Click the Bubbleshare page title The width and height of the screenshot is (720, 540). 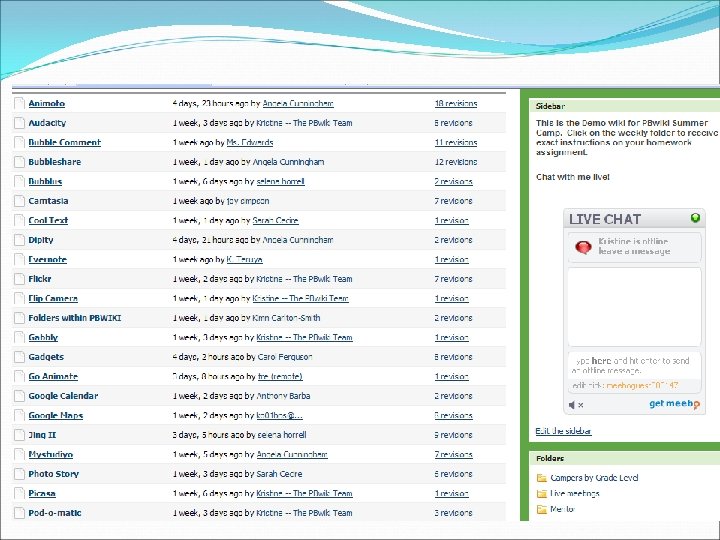54,162
